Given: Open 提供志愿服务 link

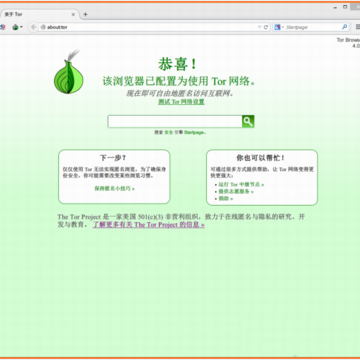Looking at the screenshot, I should tap(236, 192).
